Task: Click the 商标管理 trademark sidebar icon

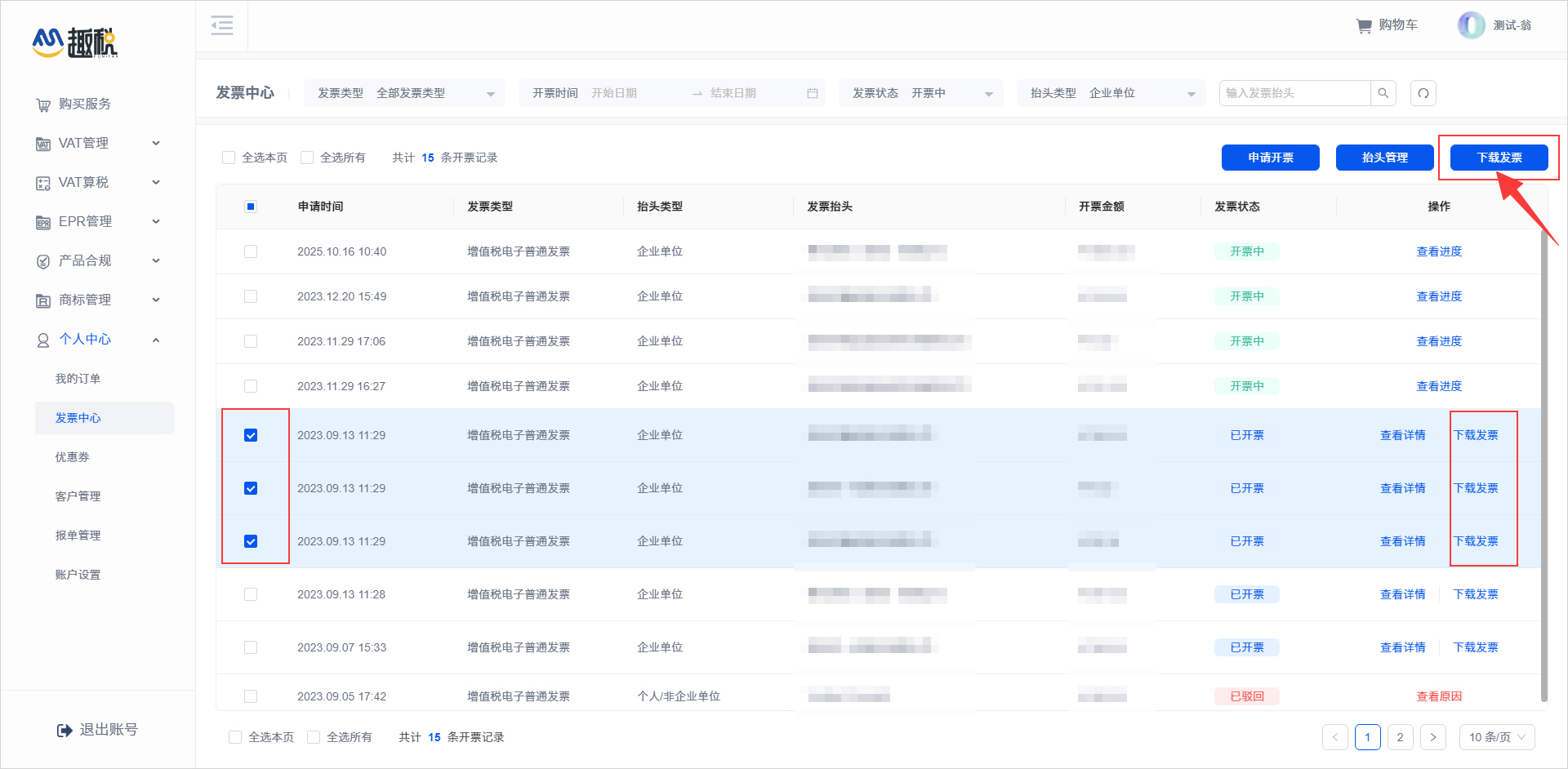Action: [x=42, y=300]
